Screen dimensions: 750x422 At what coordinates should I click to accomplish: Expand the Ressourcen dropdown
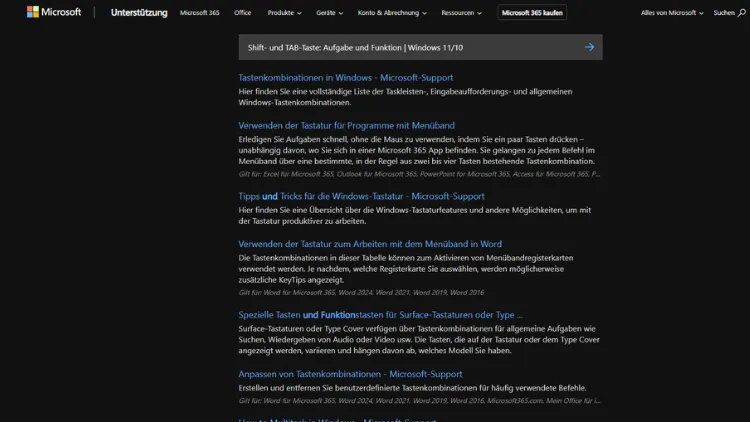click(x=462, y=13)
